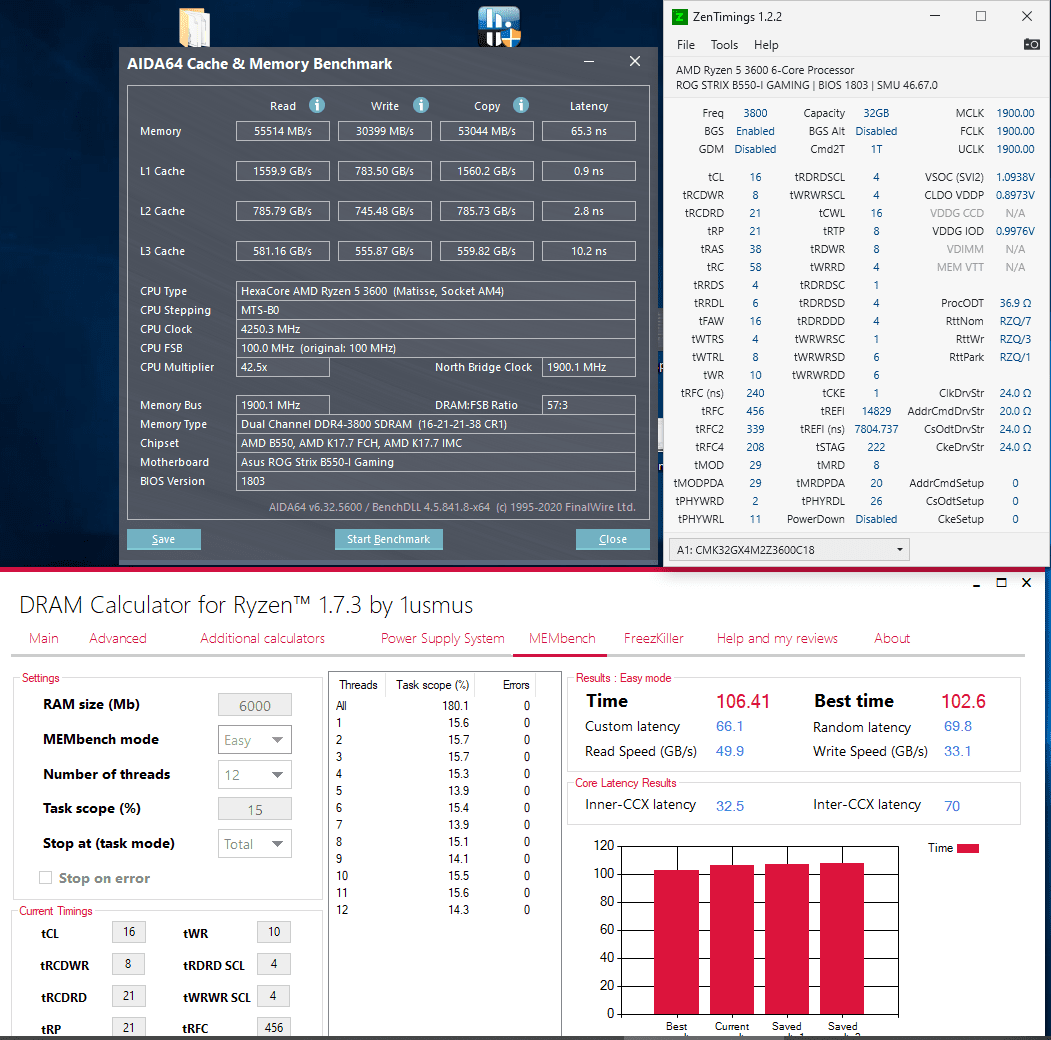
Task: Click the red Time legend swatch in chart
Action: point(968,848)
